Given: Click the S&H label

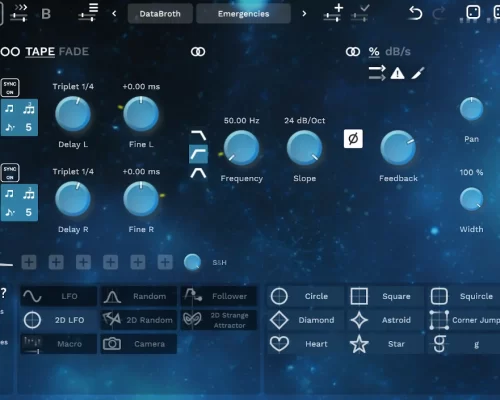Looking at the screenshot, I should click(x=219, y=263).
